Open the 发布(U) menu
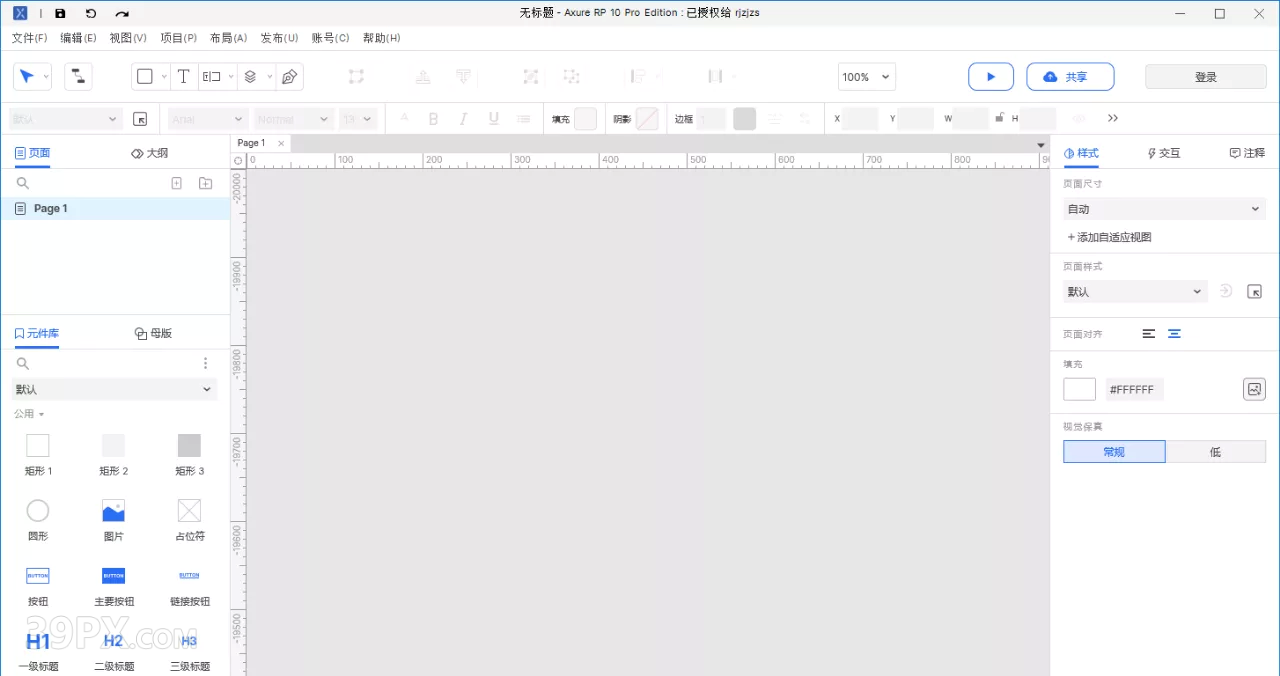The width and height of the screenshot is (1280, 676). click(279, 38)
